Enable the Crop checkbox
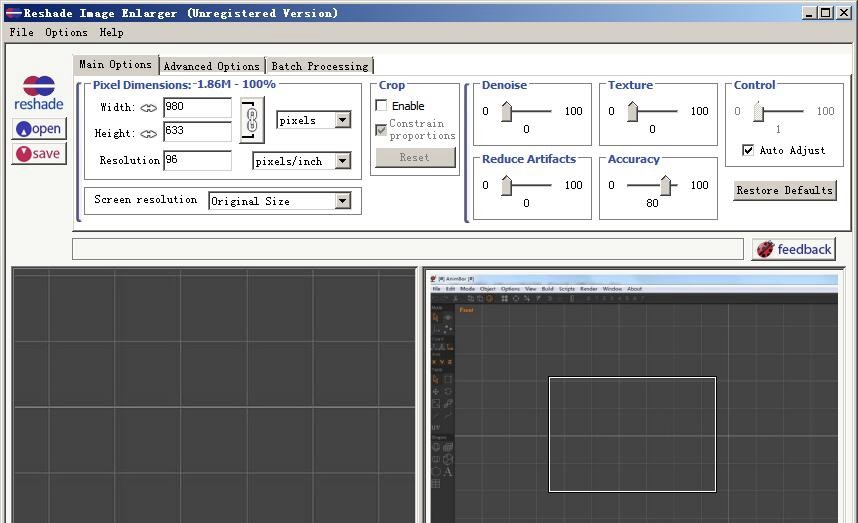This screenshot has width=858, height=523. (x=381, y=105)
